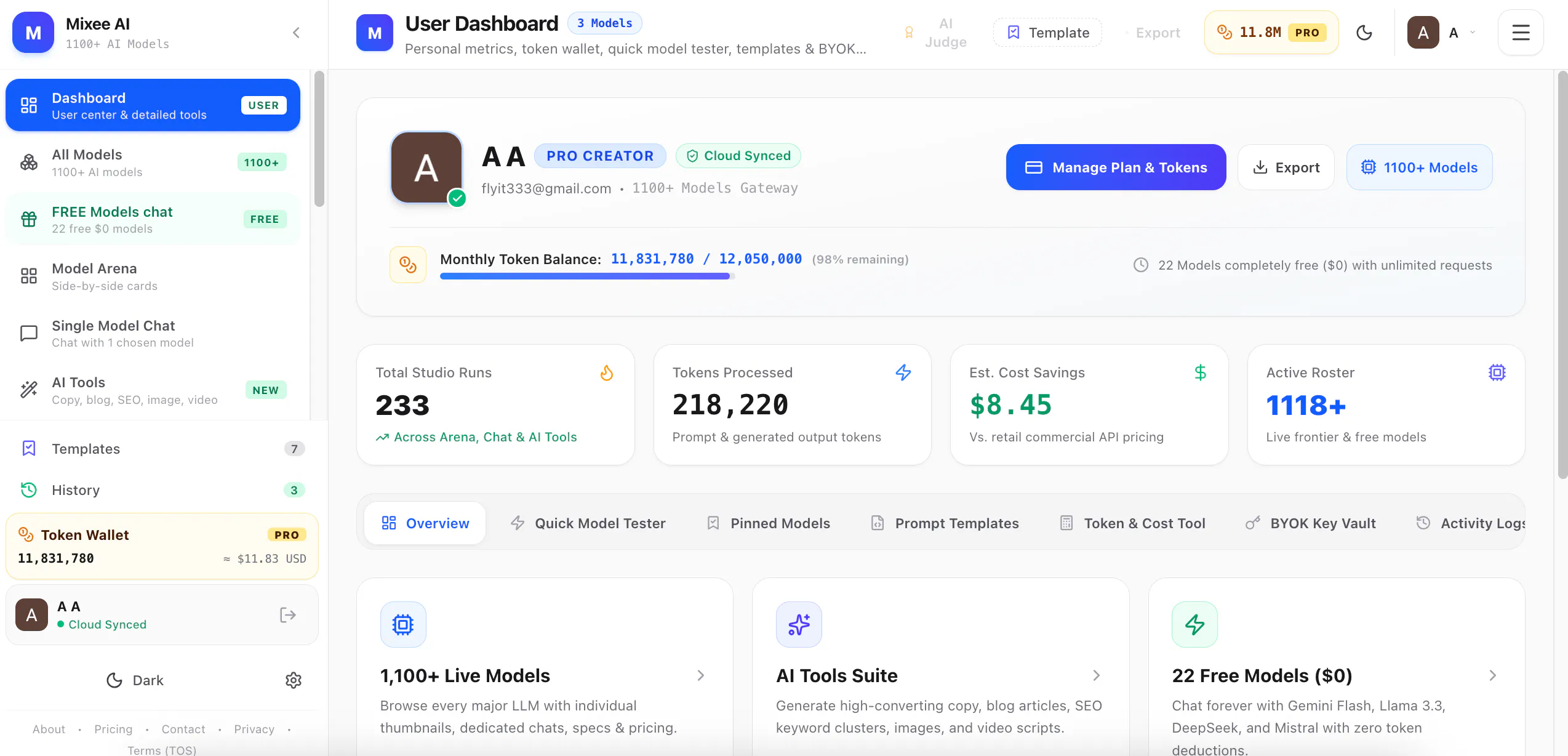Open the Dashboard sidebar item
Image resolution: width=1568 pixels, height=756 pixels.
pyautogui.click(x=153, y=105)
